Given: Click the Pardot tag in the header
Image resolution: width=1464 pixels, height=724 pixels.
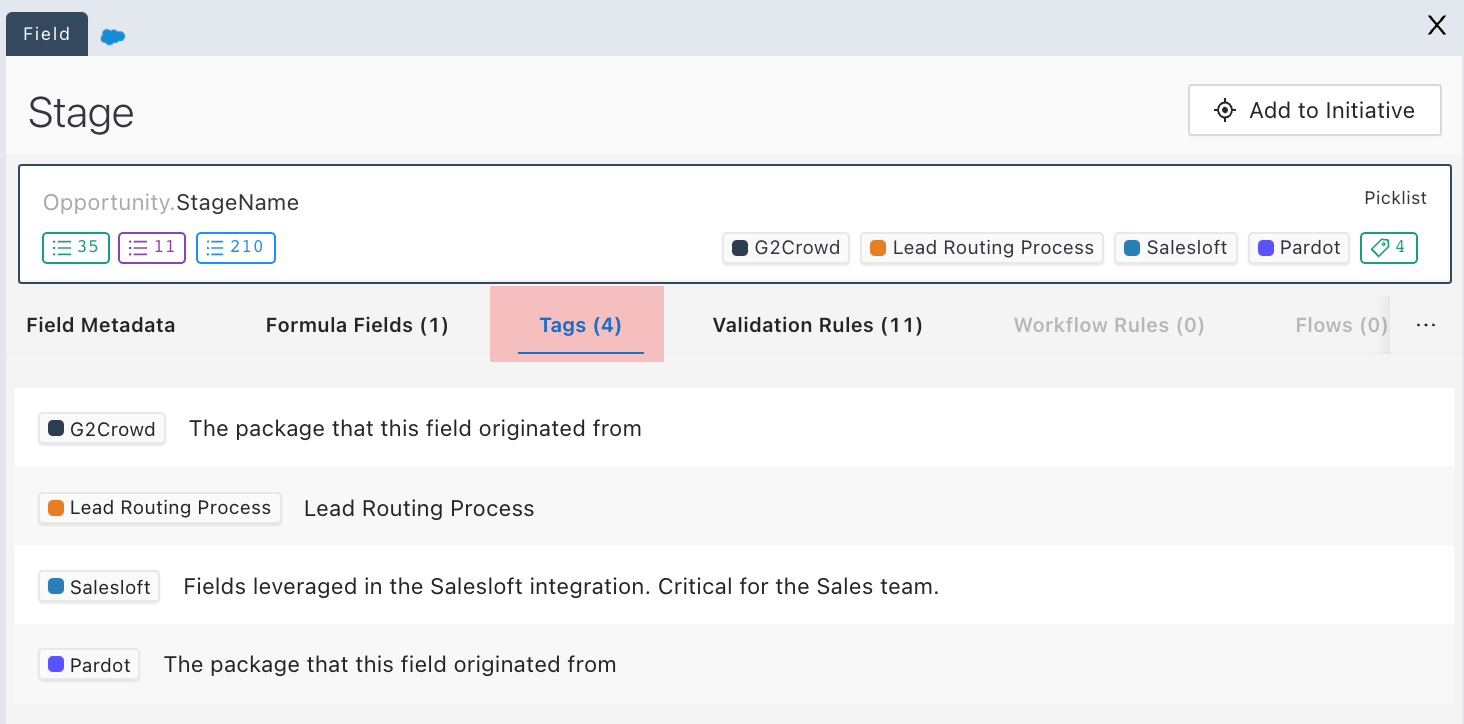Looking at the screenshot, I should click(1299, 248).
